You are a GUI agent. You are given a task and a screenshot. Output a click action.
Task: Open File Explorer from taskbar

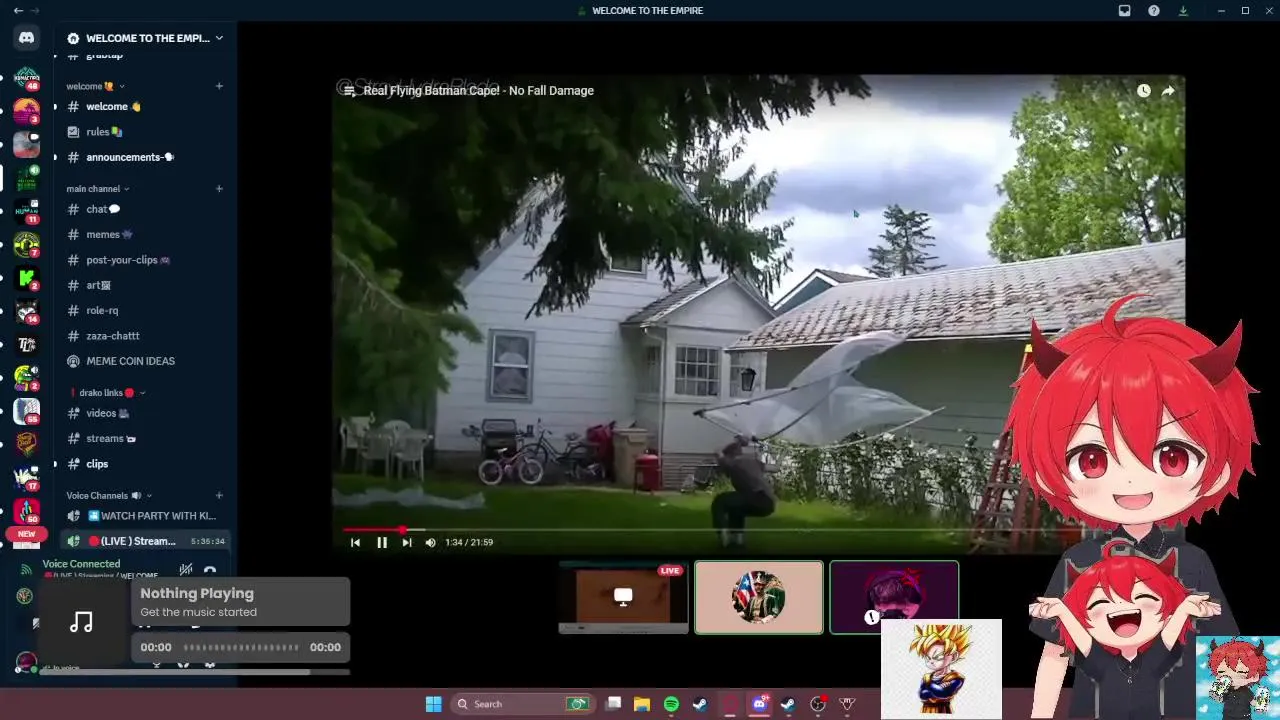pyautogui.click(x=642, y=704)
